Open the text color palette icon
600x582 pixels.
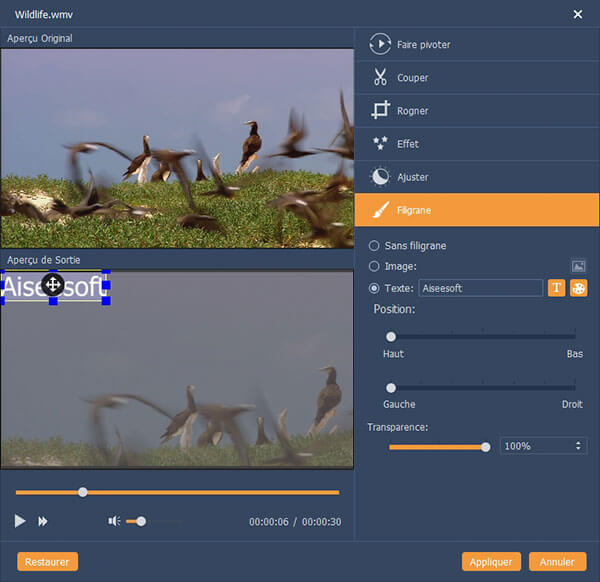point(578,288)
